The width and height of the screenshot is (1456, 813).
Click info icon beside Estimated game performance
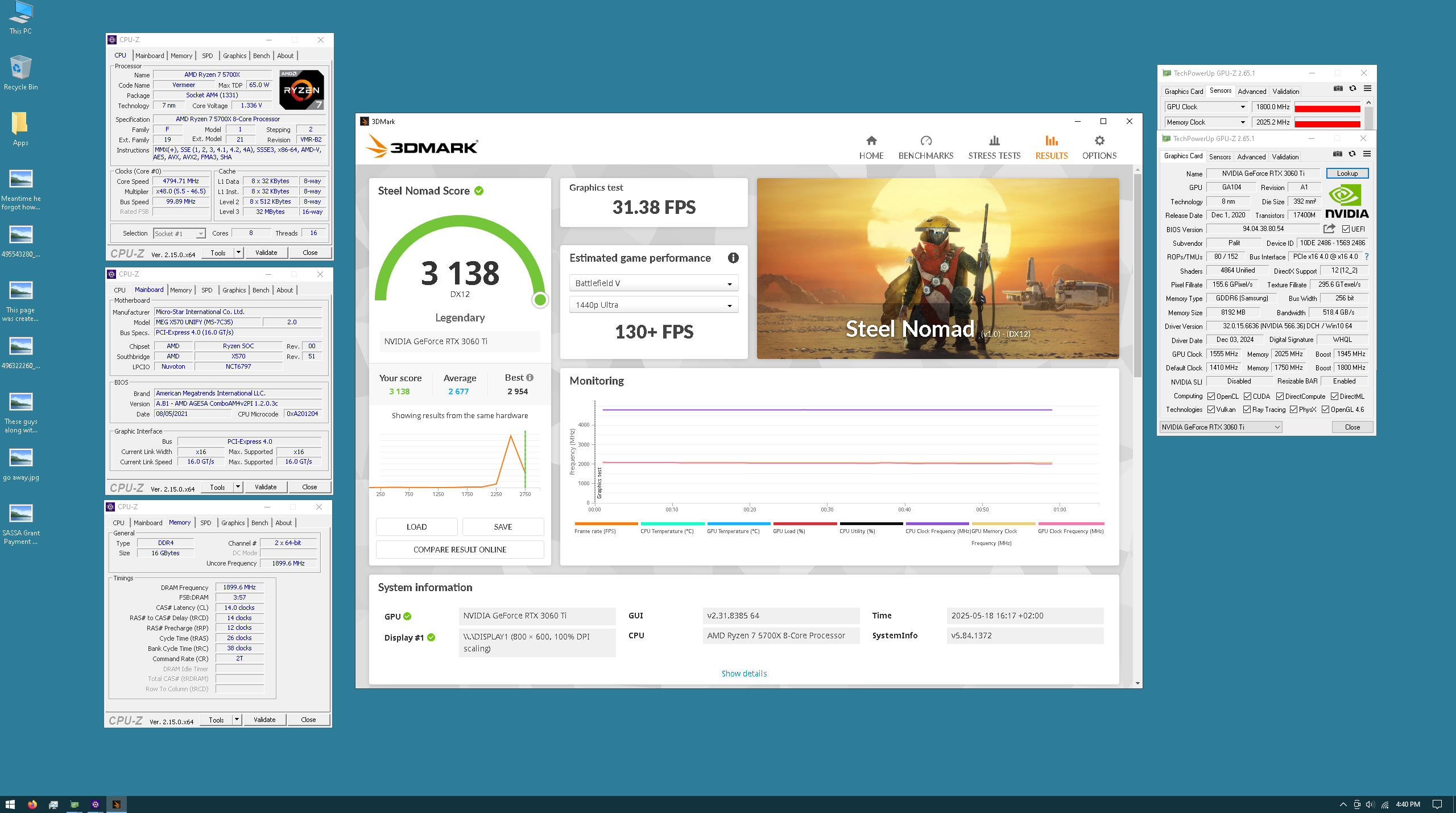pos(733,258)
